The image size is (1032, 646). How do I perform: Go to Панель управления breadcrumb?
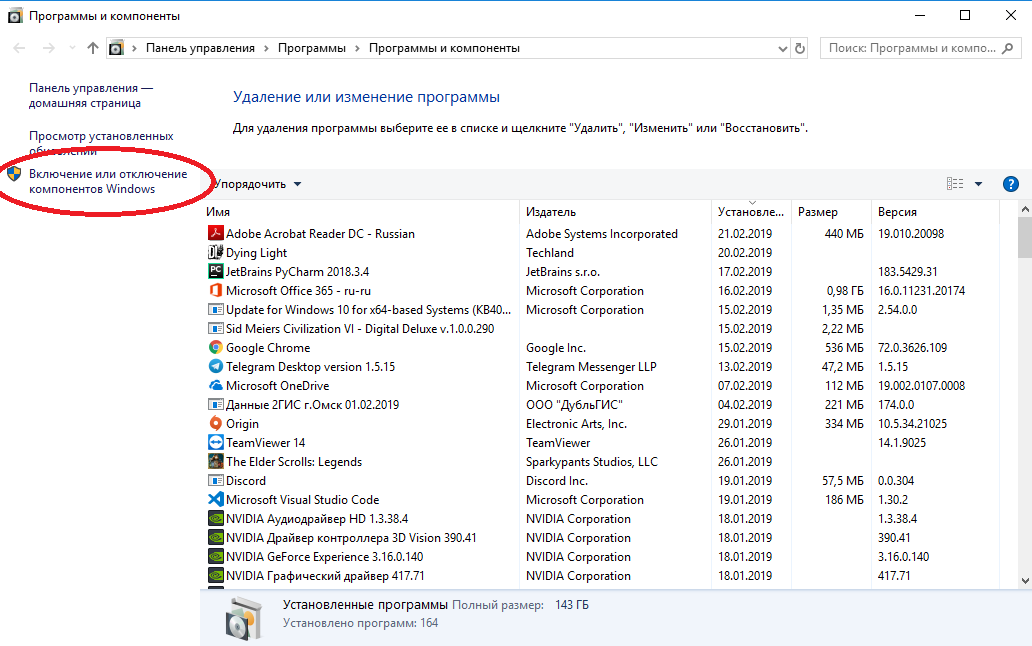200,48
